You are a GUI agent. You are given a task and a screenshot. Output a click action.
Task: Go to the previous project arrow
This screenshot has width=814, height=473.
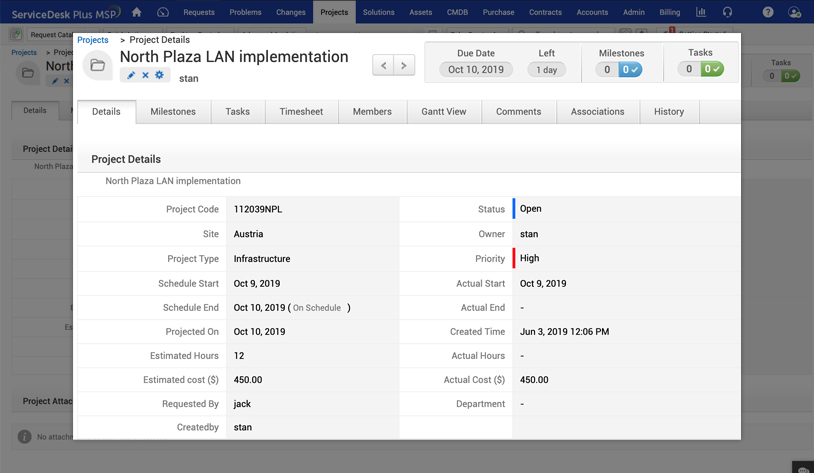point(383,65)
